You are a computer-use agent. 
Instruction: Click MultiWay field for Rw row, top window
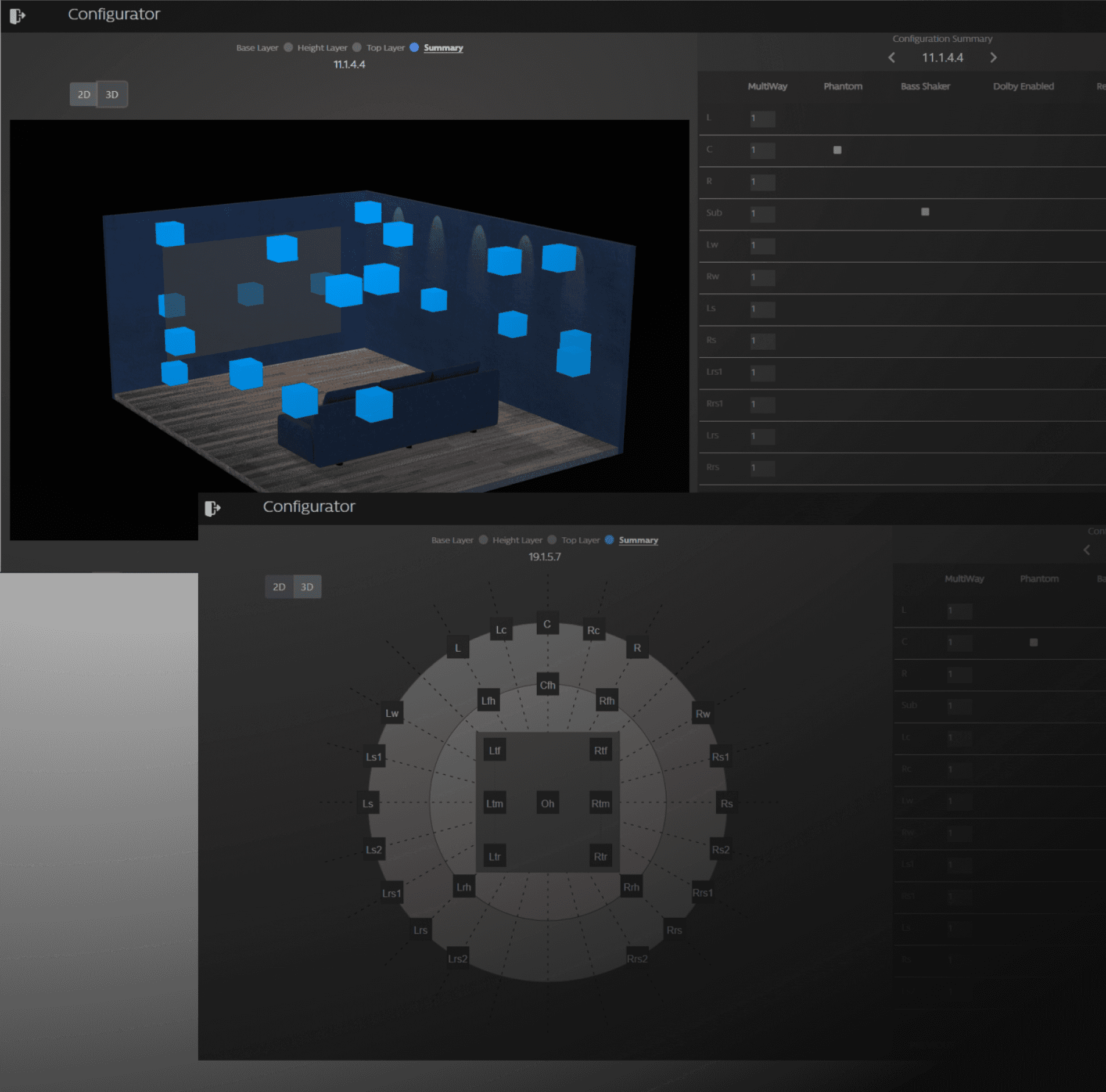click(762, 278)
